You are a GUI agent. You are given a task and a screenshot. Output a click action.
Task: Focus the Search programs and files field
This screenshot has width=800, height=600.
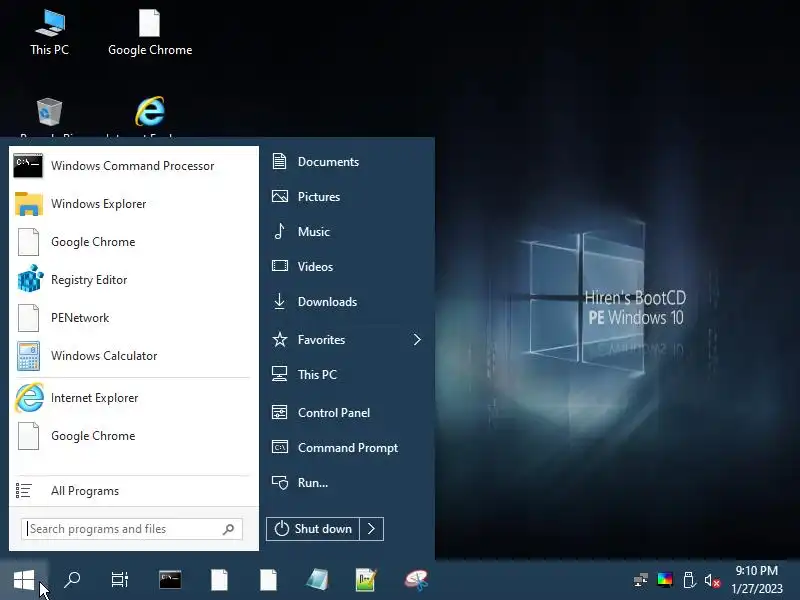click(132, 529)
